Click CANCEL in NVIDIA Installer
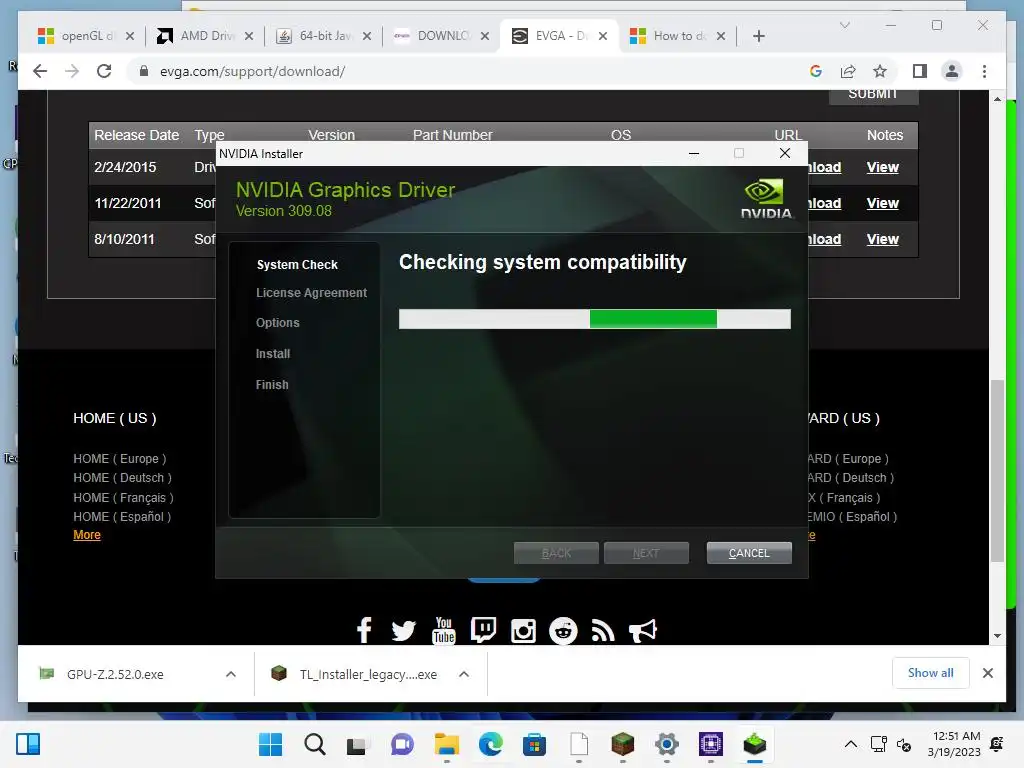 pyautogui.click(x=749, y=553)
